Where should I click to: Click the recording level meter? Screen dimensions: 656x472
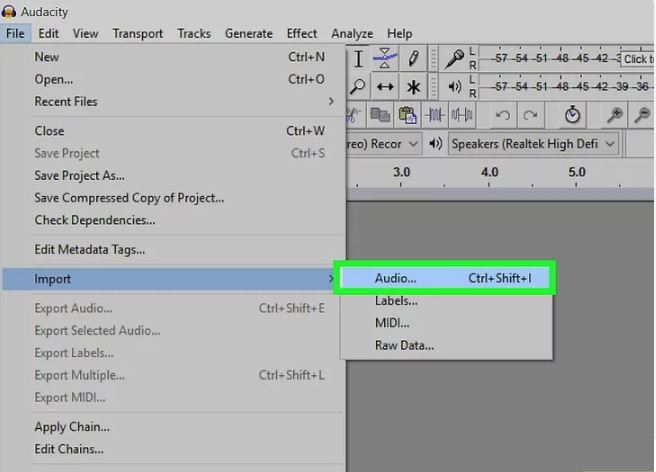click(x=566, y=59)
